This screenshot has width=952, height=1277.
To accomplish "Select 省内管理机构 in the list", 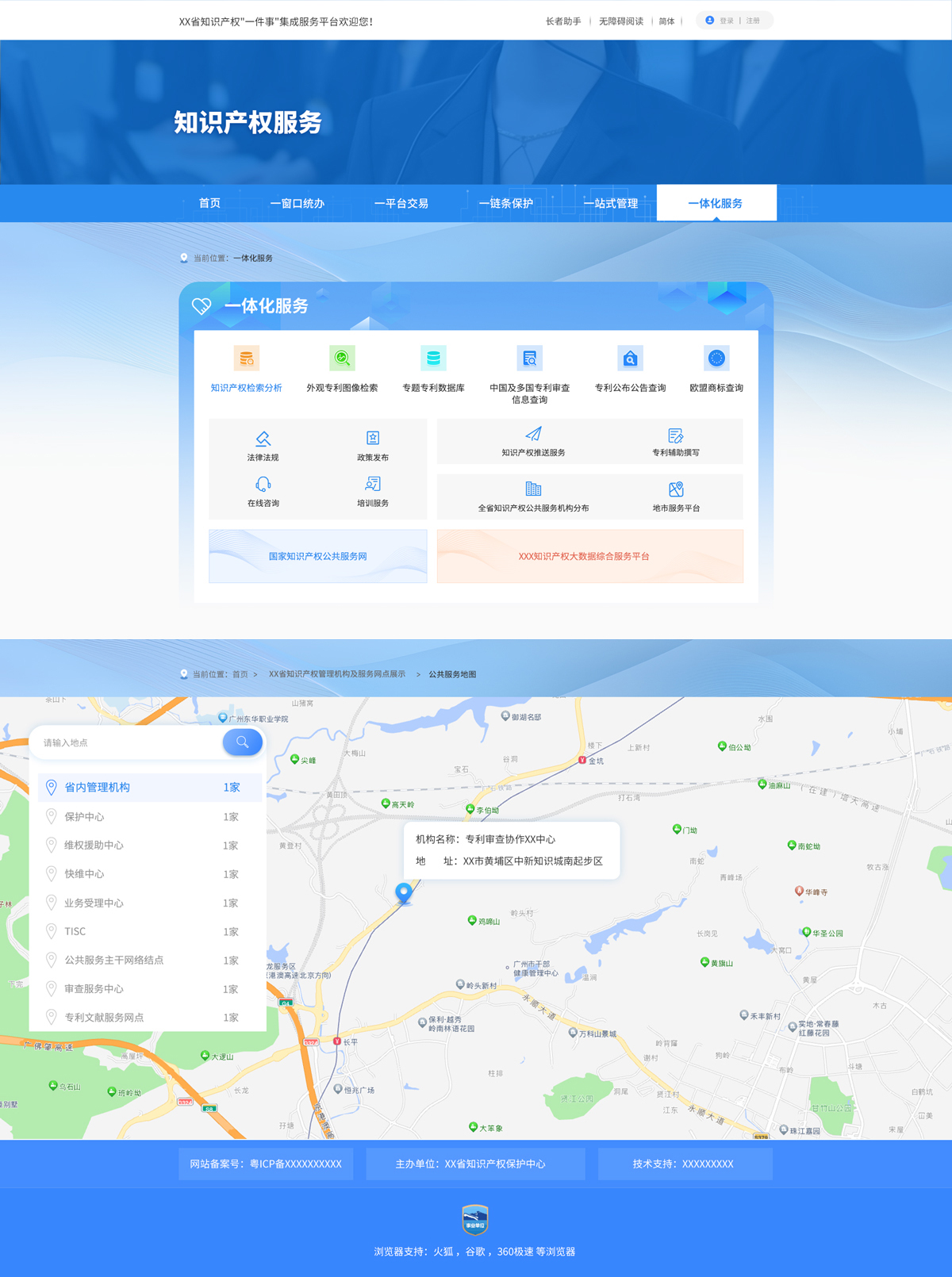I will point(150,787).
